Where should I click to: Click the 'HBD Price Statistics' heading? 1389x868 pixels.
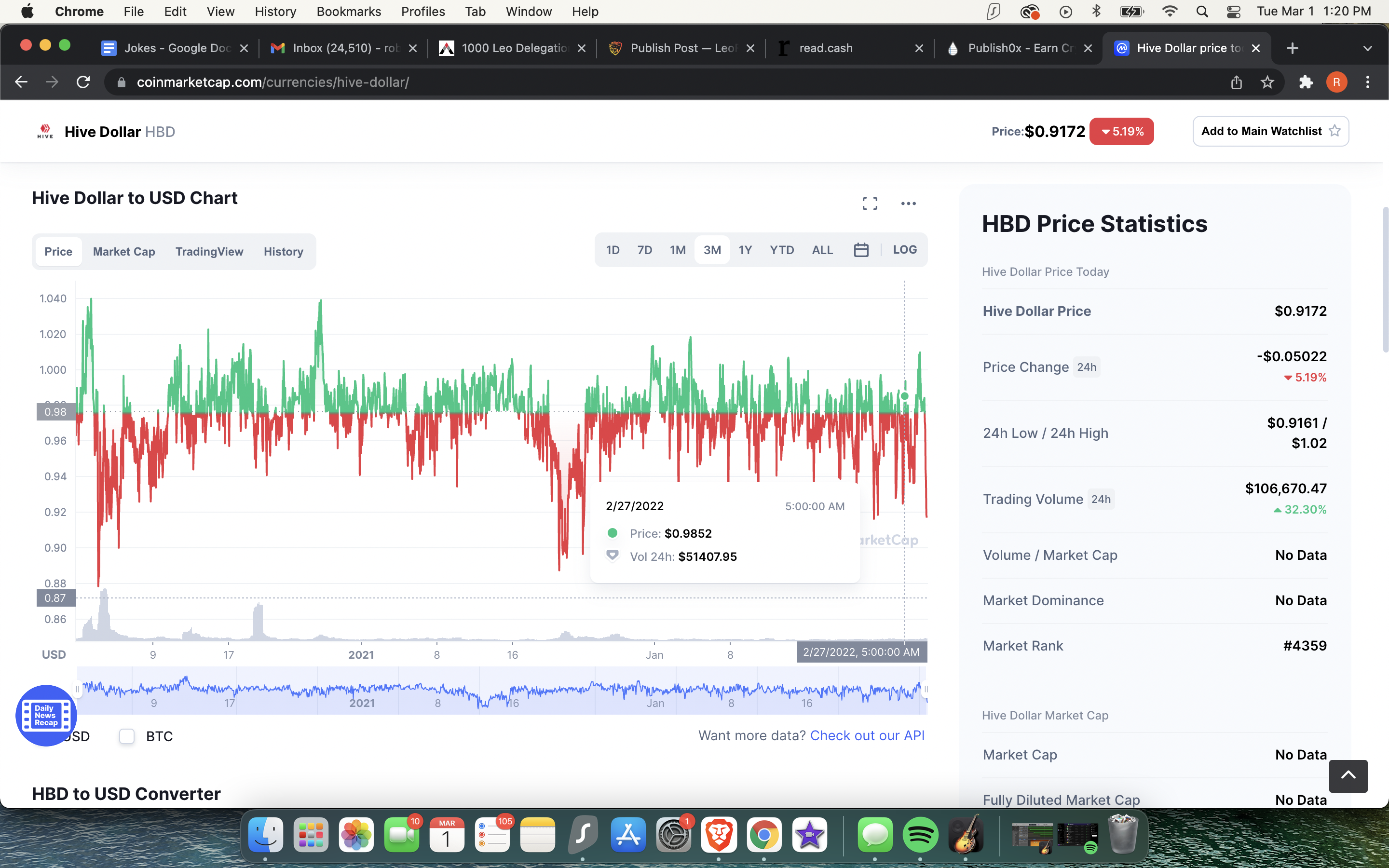pos(1094,224)
